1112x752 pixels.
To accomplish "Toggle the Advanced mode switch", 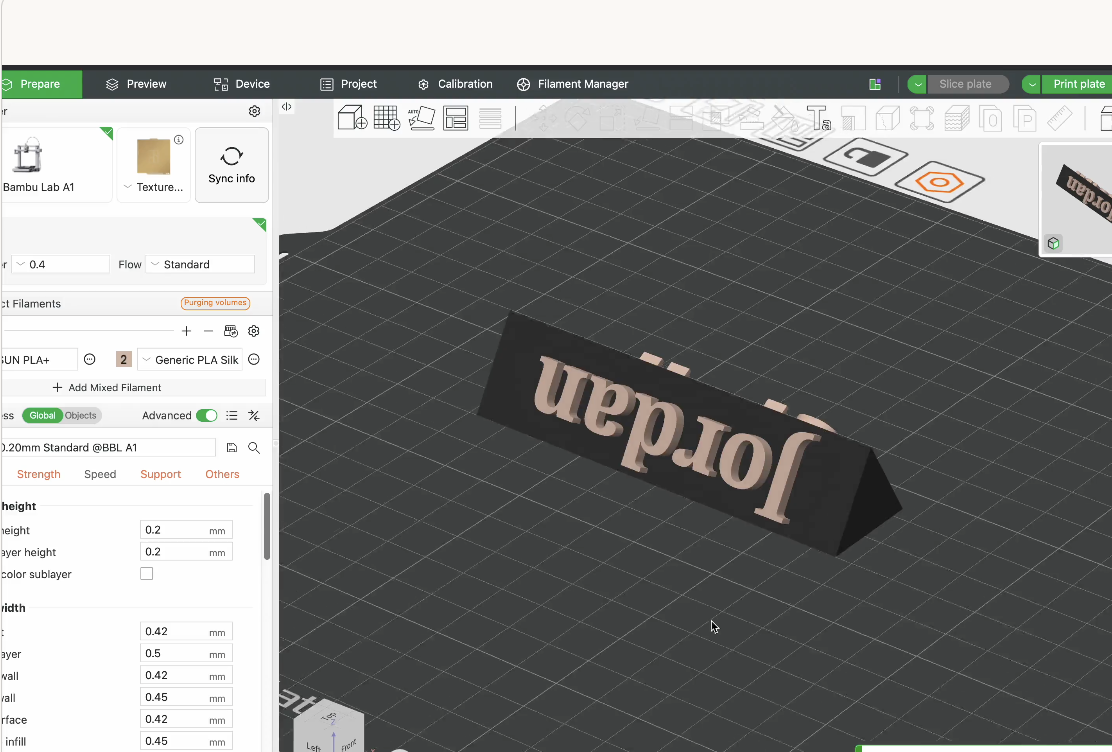I will (206, 416).
